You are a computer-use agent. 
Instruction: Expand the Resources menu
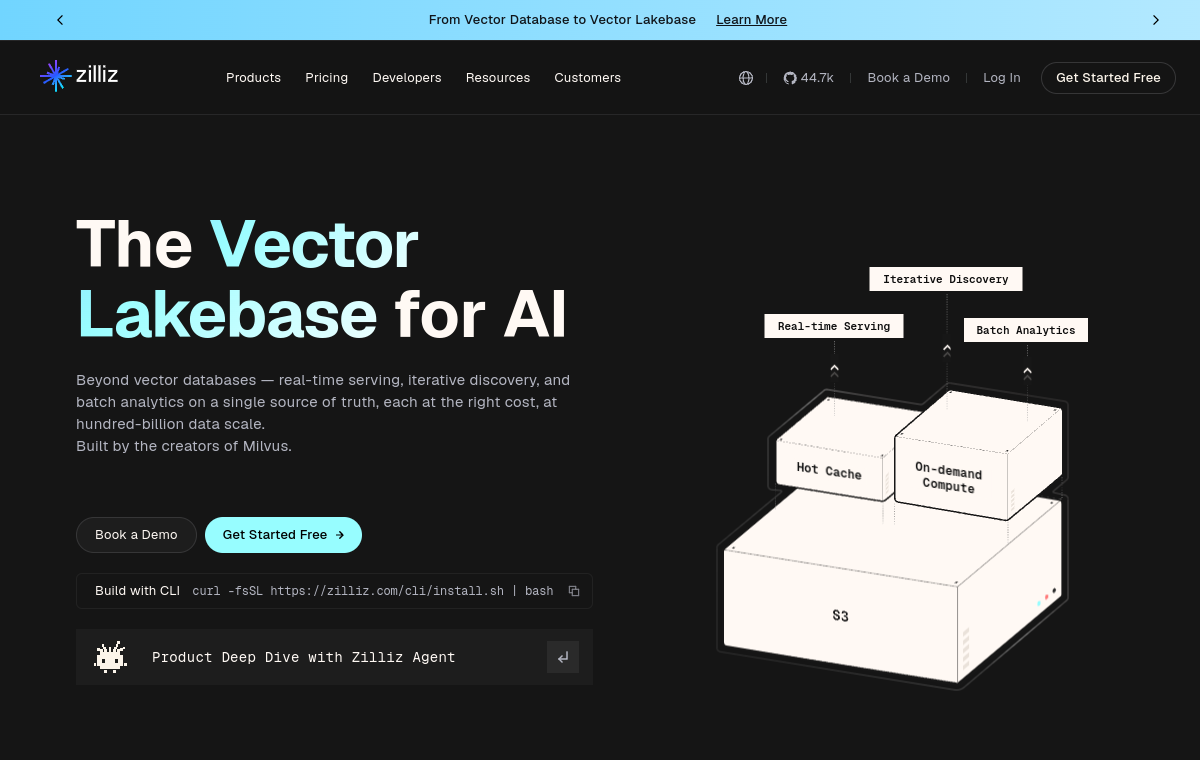(x=498, y=78)
